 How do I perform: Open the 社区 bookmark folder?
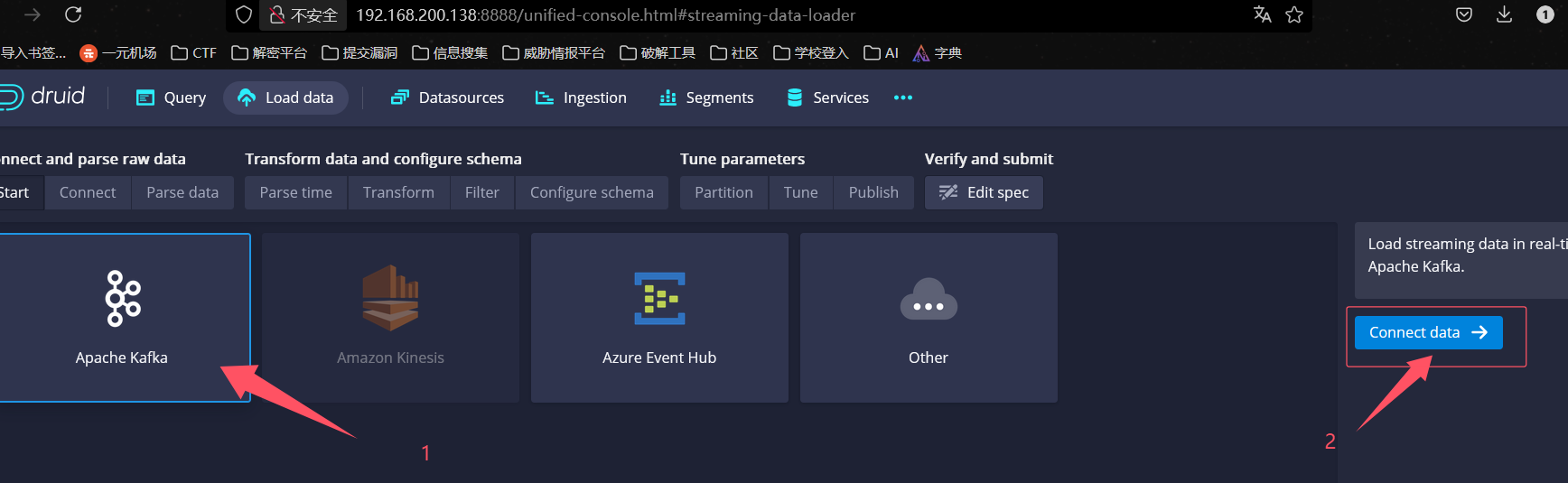click(734, 53)
